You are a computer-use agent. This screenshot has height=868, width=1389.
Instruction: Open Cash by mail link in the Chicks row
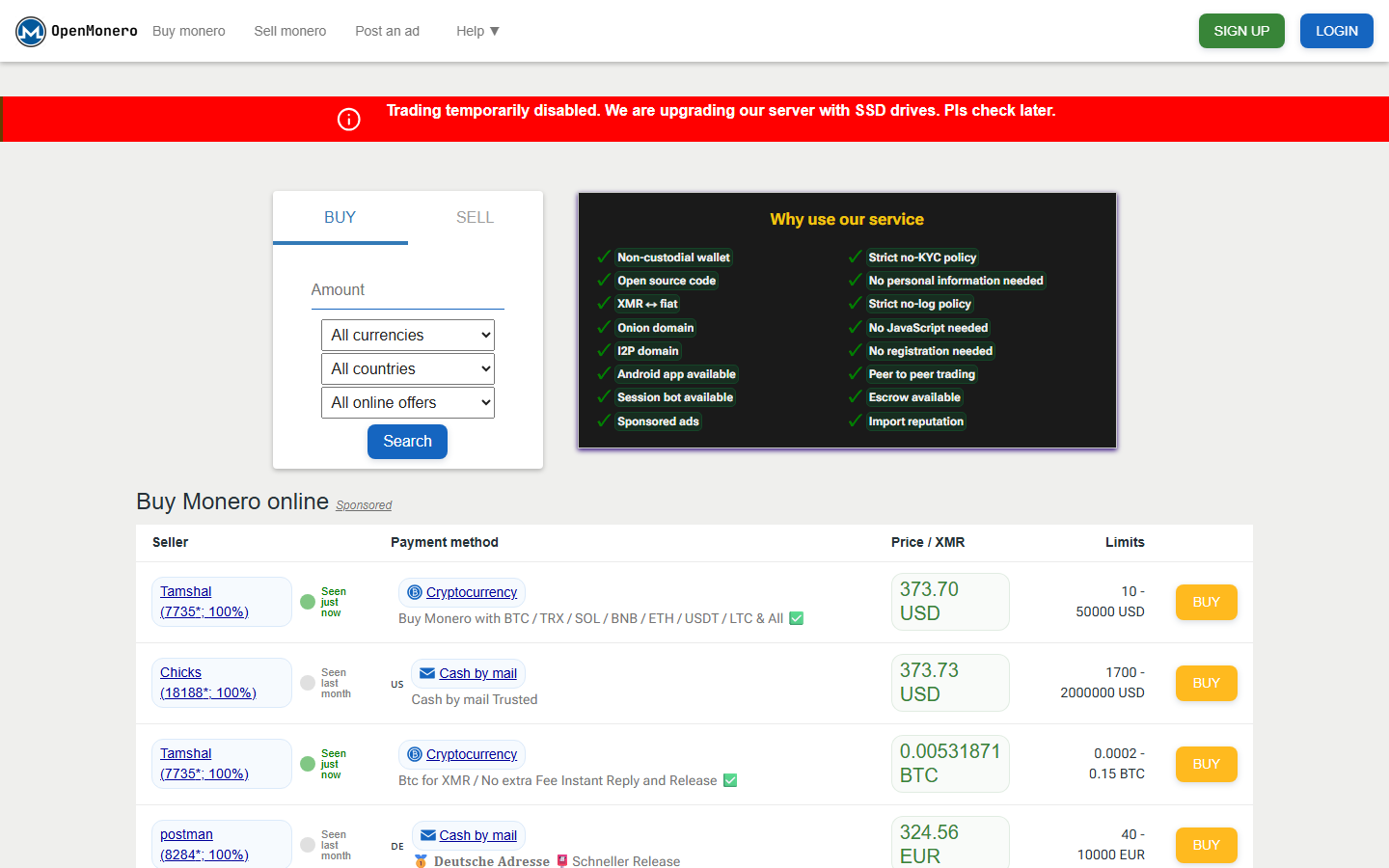pyautogui.click(x=478, y=673)
